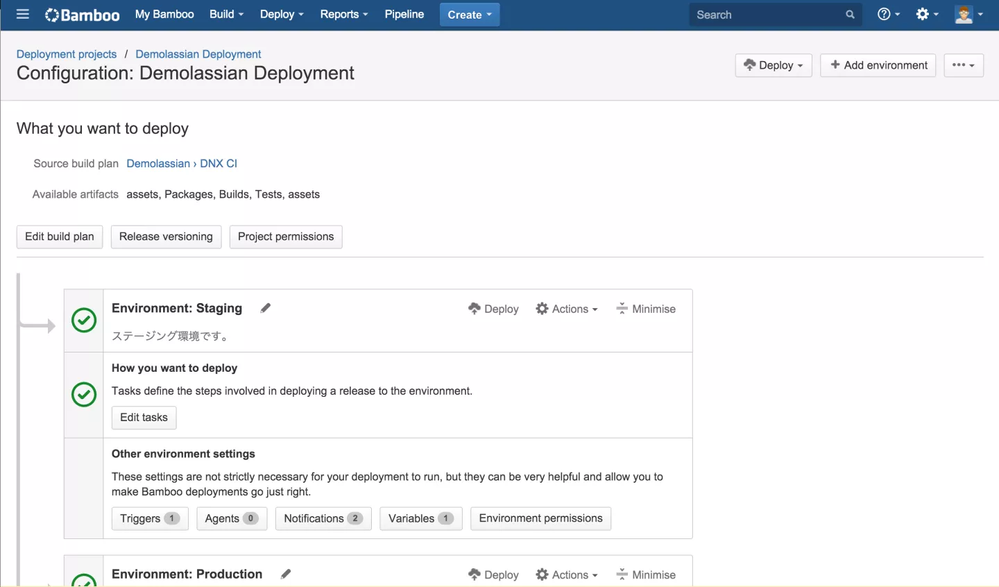Open the Pipeline nav item
Screen dimensions: 999x587
(404, 14)
